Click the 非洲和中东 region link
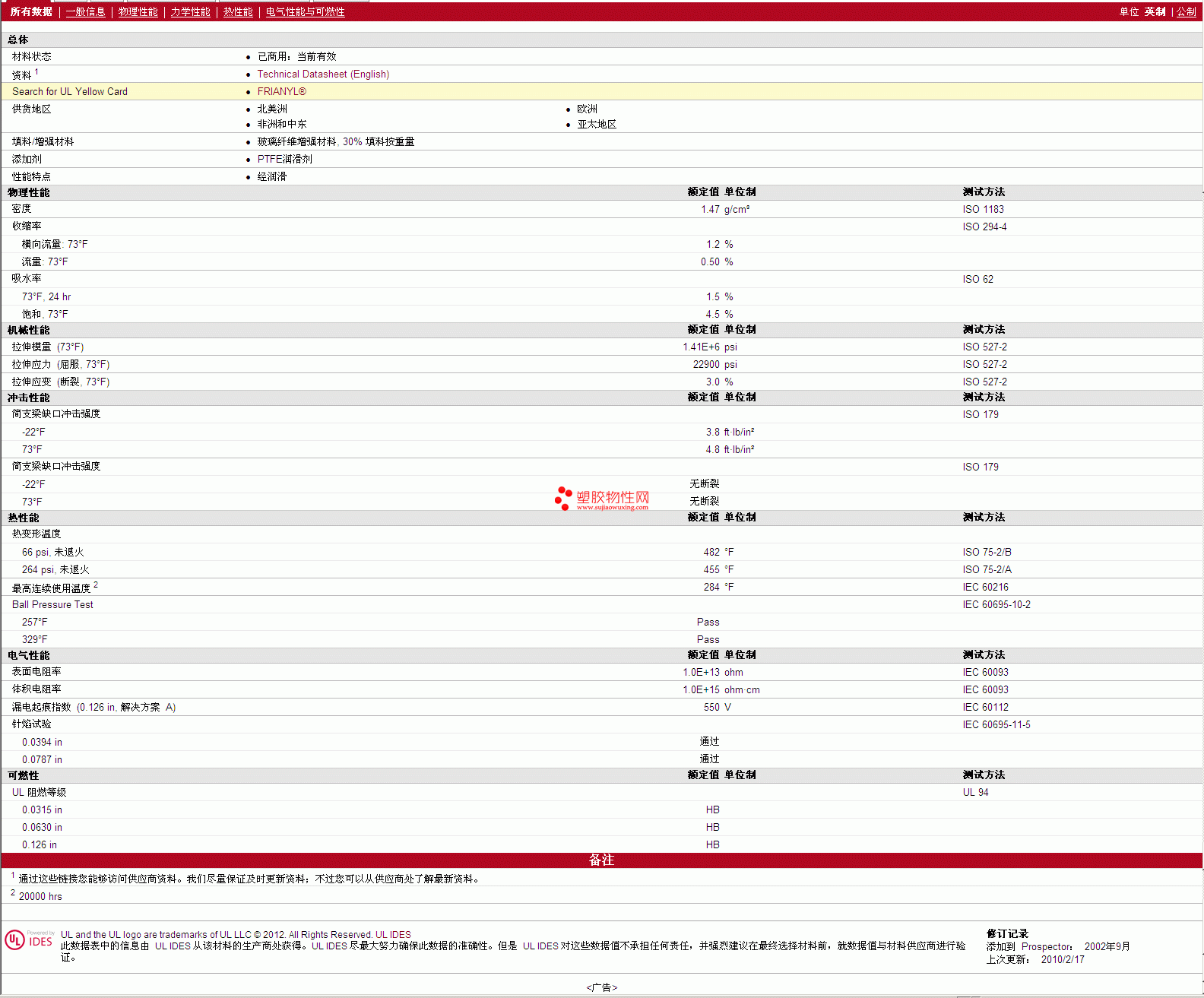 point(282,124)
